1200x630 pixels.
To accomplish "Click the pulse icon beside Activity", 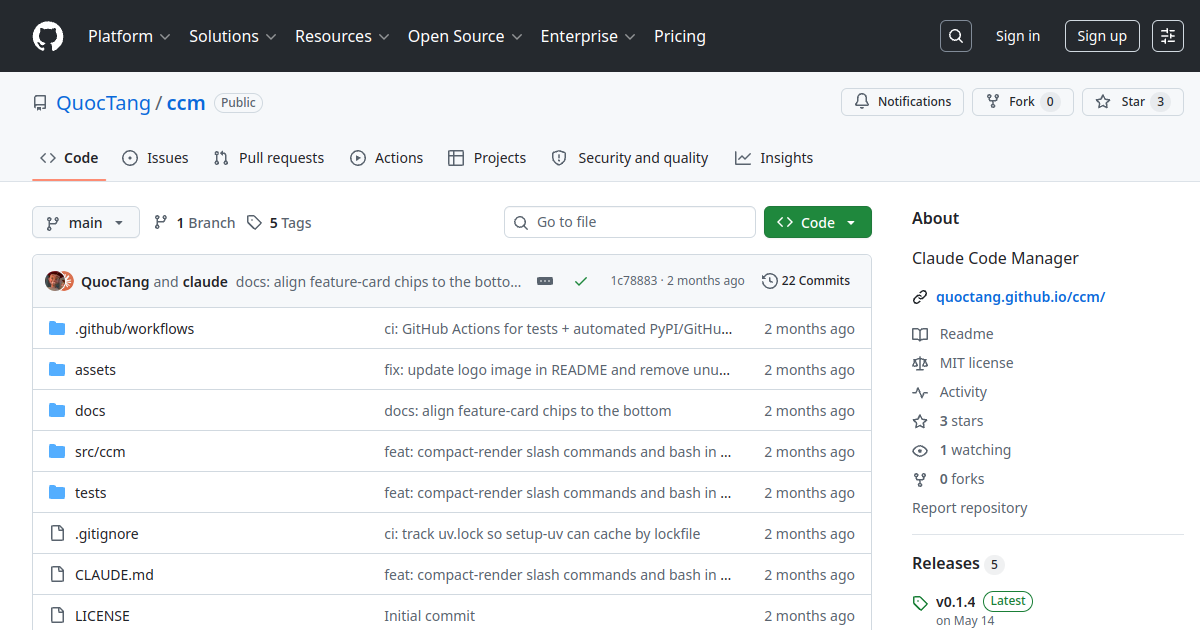I will [x=920, y=392].
